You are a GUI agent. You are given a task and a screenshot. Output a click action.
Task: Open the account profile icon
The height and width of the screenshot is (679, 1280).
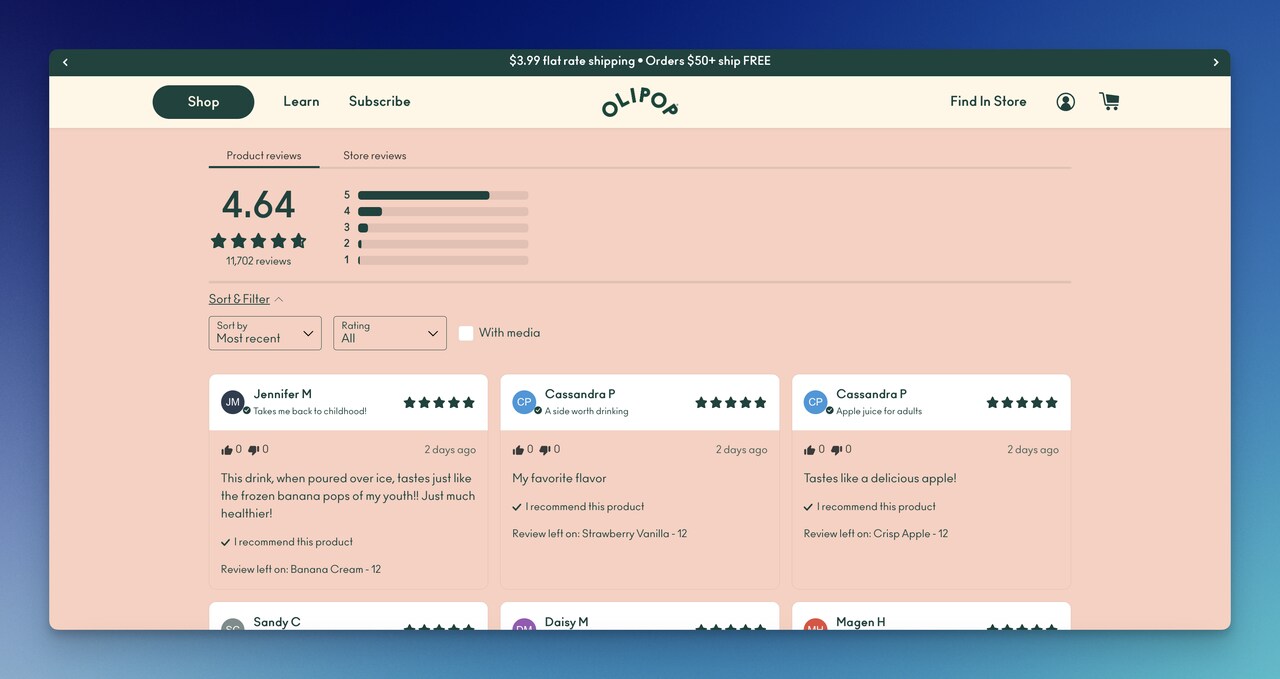1066,102
